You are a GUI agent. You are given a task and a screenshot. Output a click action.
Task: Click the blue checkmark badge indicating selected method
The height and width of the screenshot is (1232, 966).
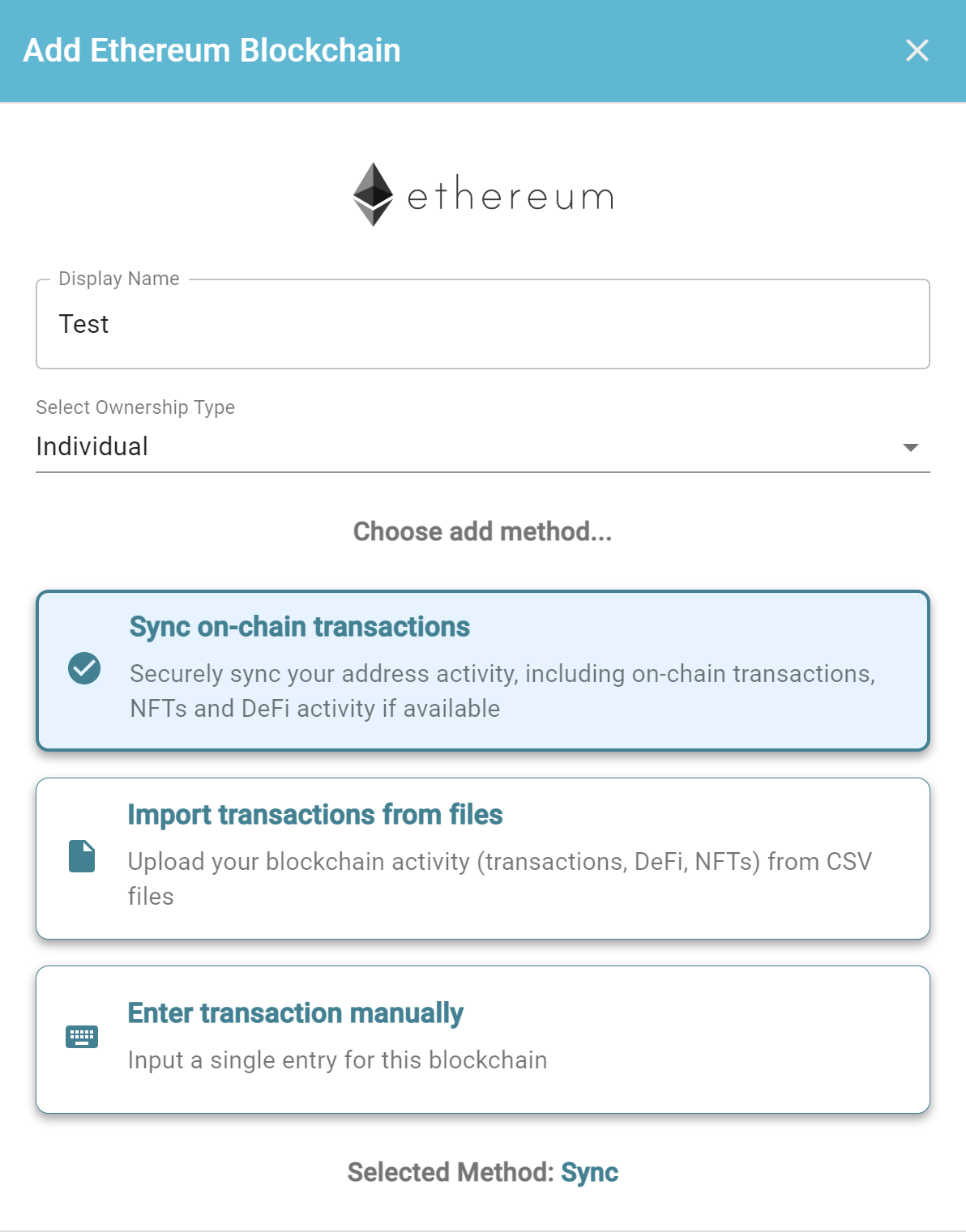coord(83,669)
